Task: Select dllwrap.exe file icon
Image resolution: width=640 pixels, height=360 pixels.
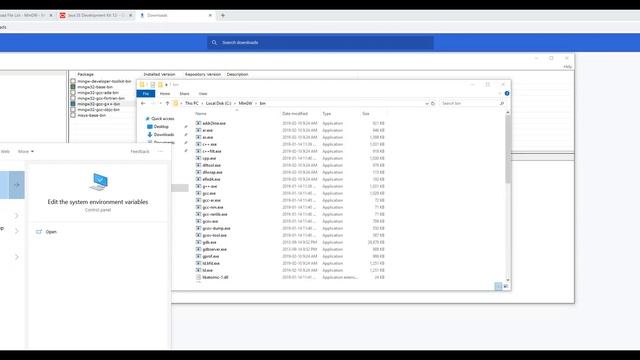Action: pos(198,172)
